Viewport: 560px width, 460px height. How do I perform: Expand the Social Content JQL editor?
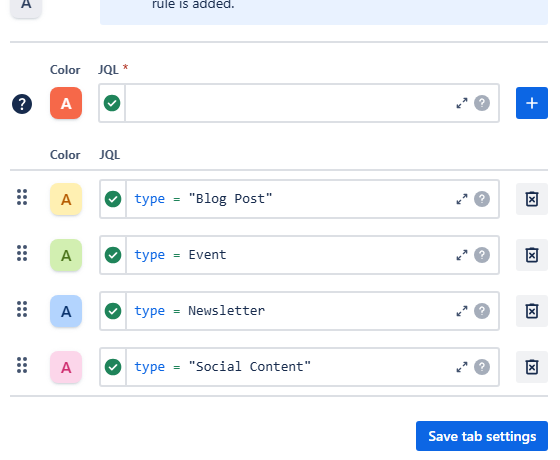click(x=462, y=367)
